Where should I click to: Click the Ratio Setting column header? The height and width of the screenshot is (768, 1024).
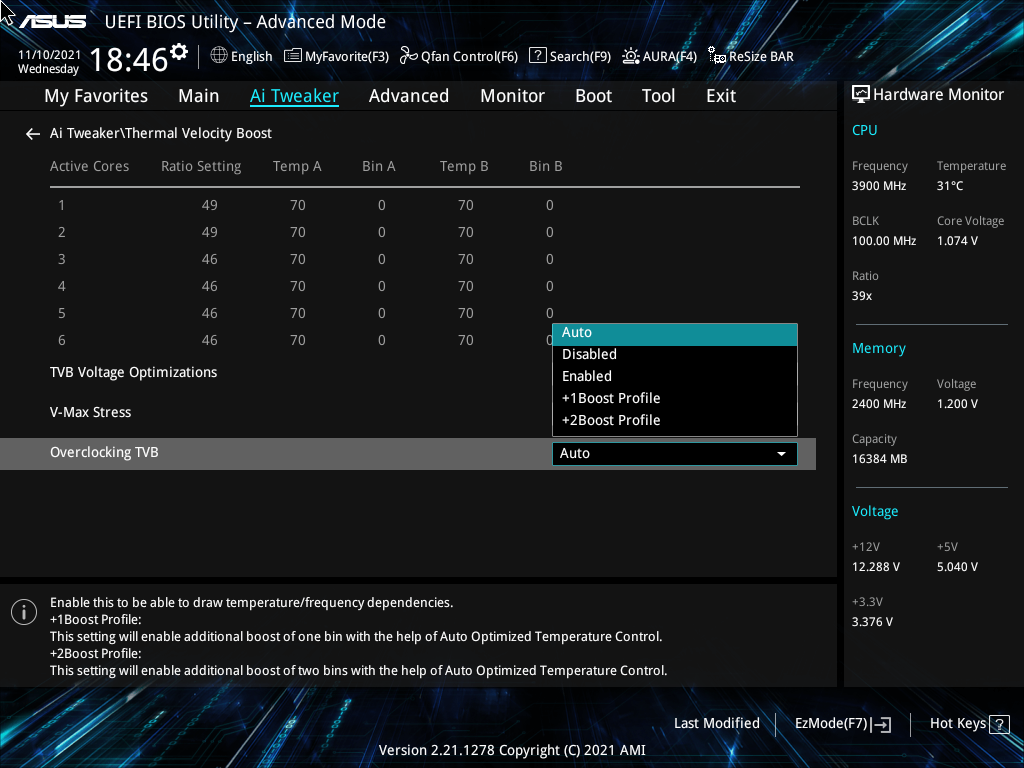click(x=201, y=167)
